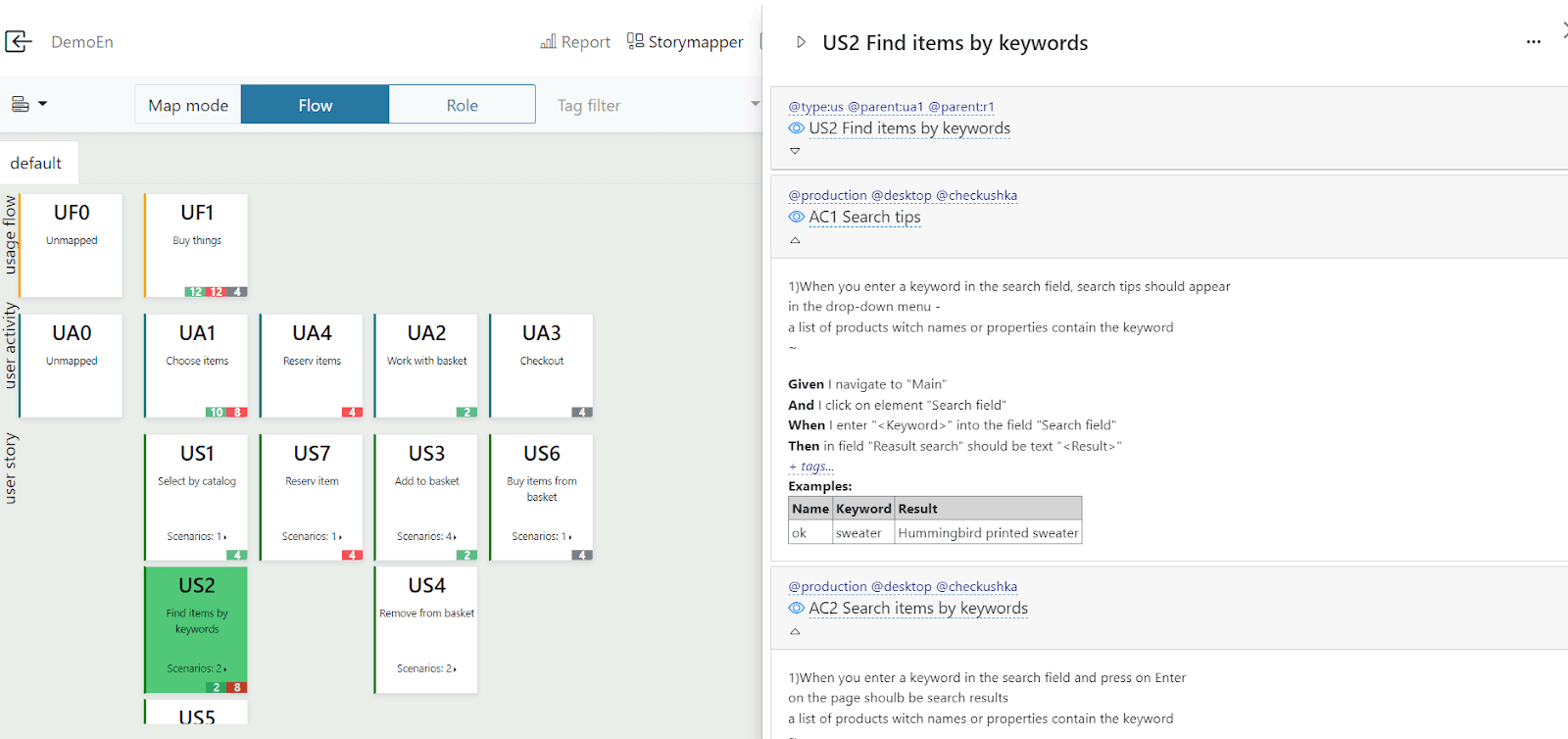Select the default tab
1568x739 pixels.
(36, 163)
